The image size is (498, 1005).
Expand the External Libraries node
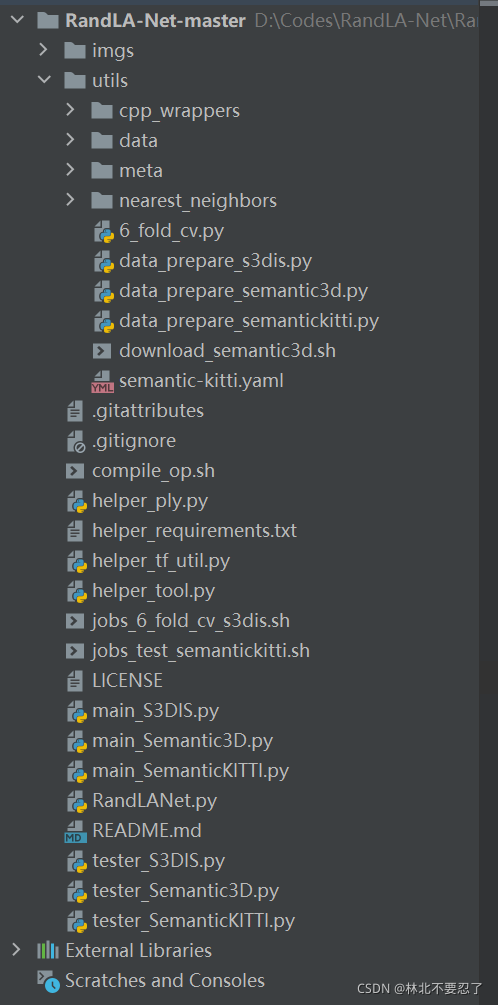17,950
